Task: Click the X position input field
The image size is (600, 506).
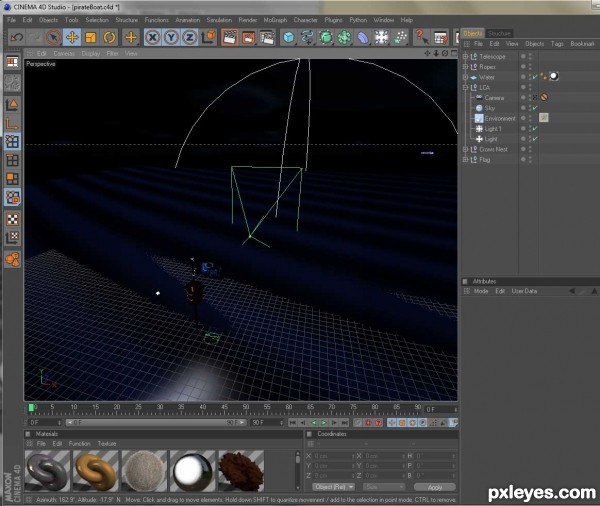Action: point(334,456)
